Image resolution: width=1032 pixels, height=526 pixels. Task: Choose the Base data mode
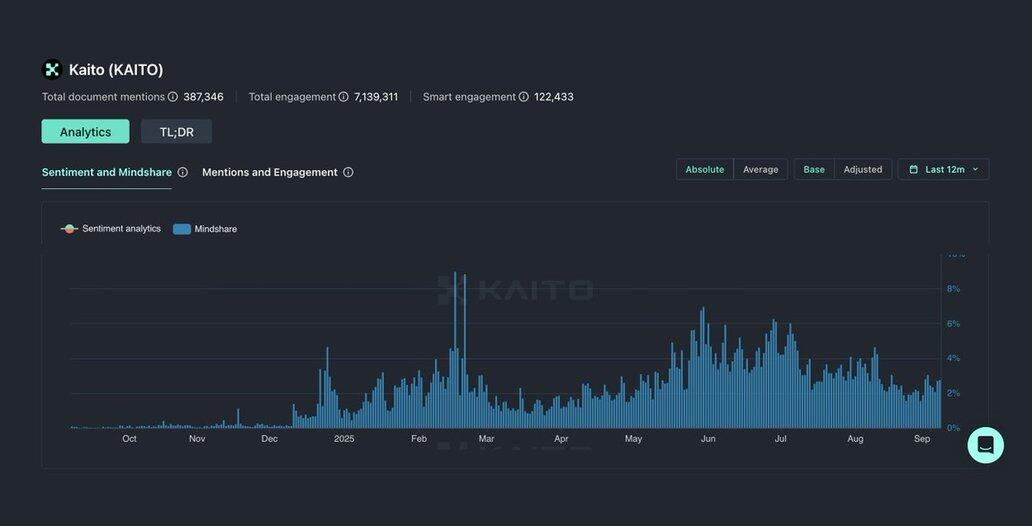pyautogui.click(x=814, y=170)
